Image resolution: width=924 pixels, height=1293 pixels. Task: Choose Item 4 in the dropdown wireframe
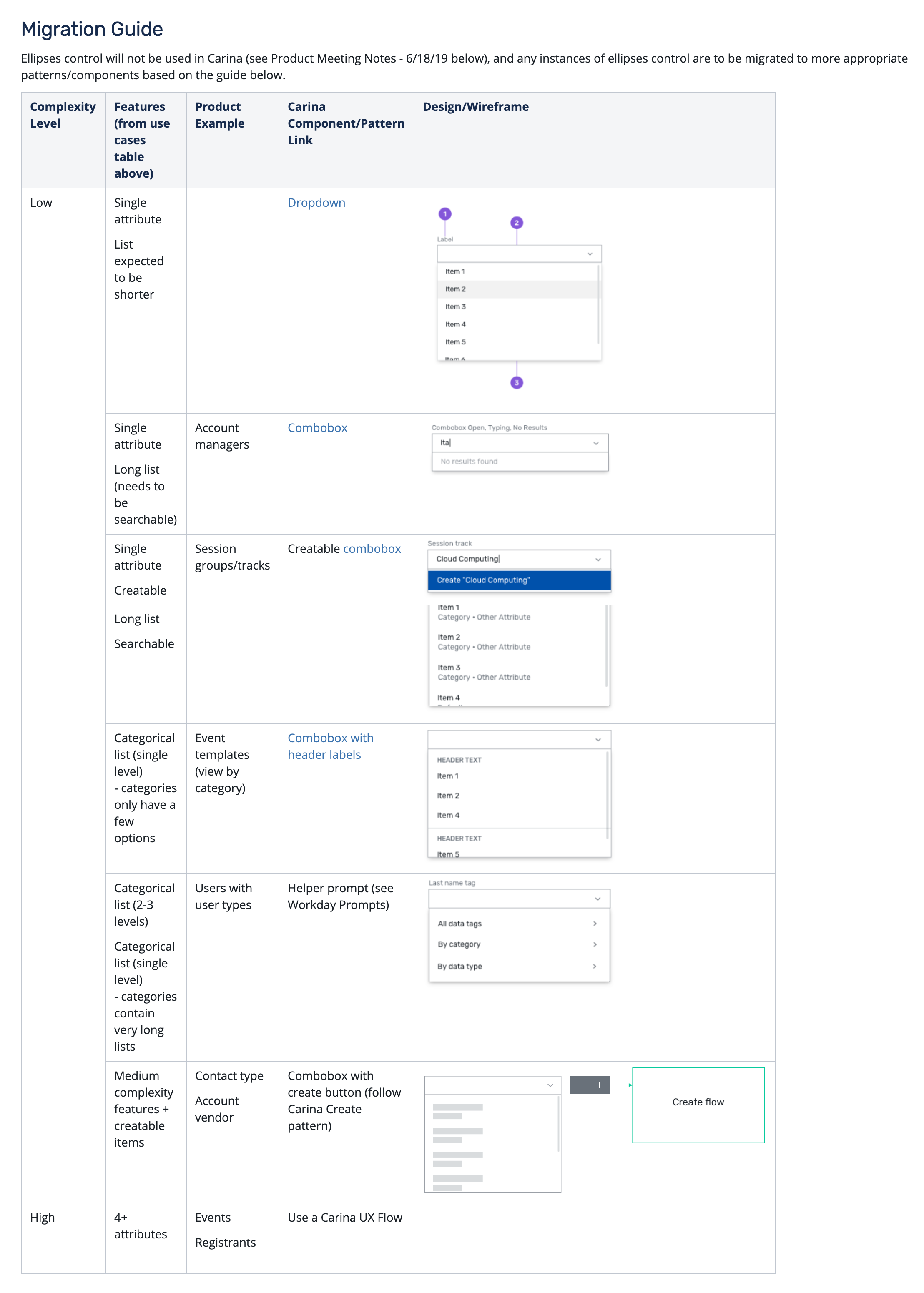pyautogui.click(x=517, y=324)
